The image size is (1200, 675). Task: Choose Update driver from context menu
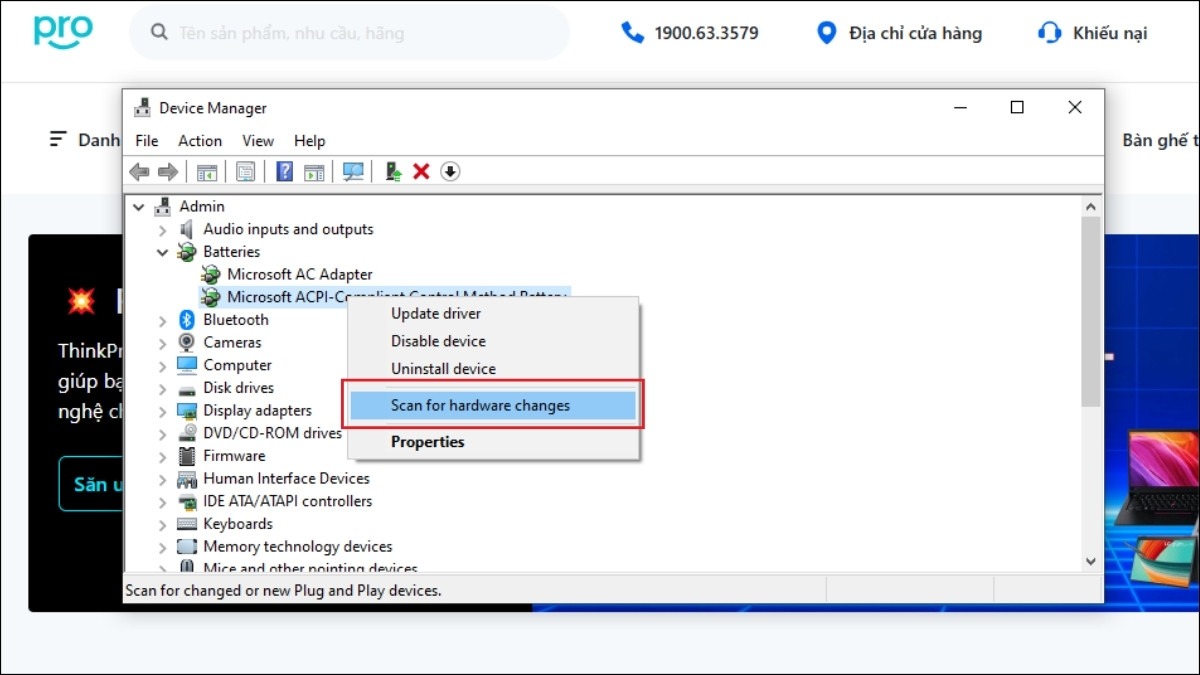(x=492, y=313)
